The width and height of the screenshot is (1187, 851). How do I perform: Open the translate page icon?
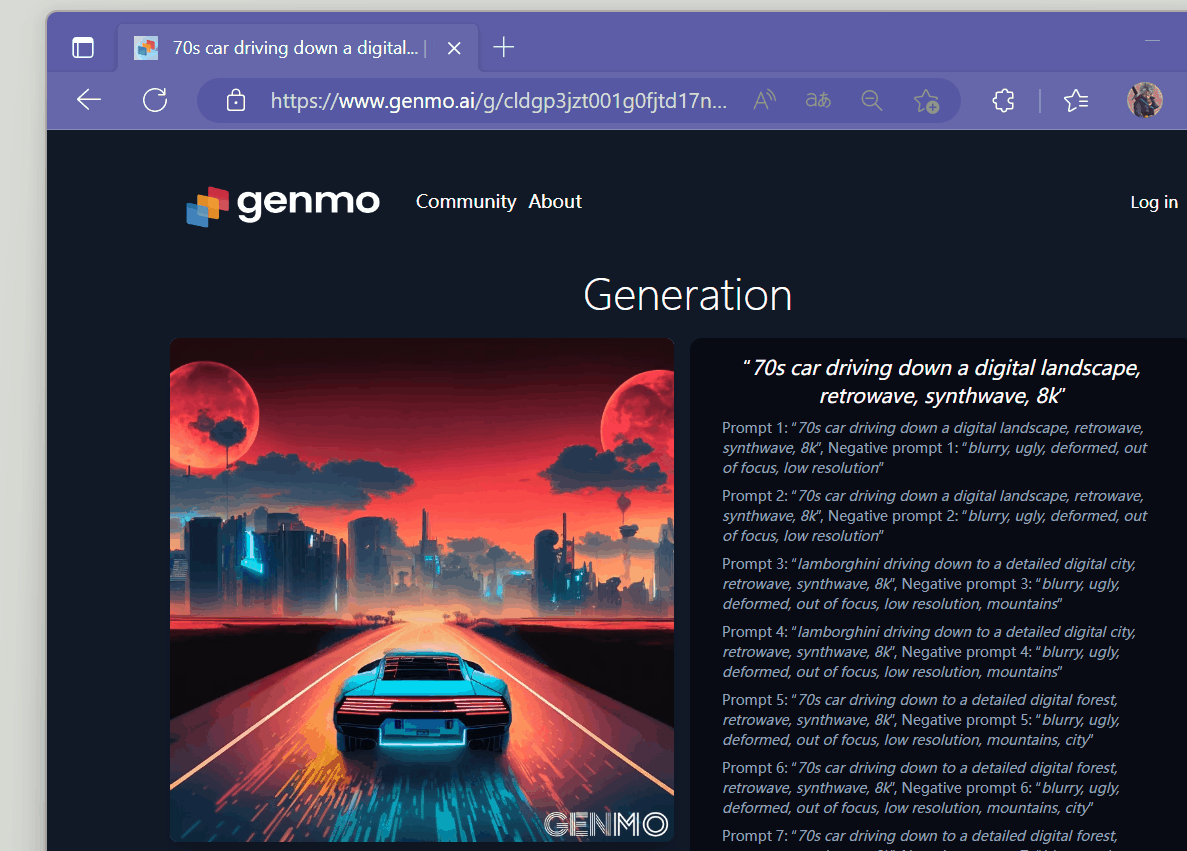point(818,99)
